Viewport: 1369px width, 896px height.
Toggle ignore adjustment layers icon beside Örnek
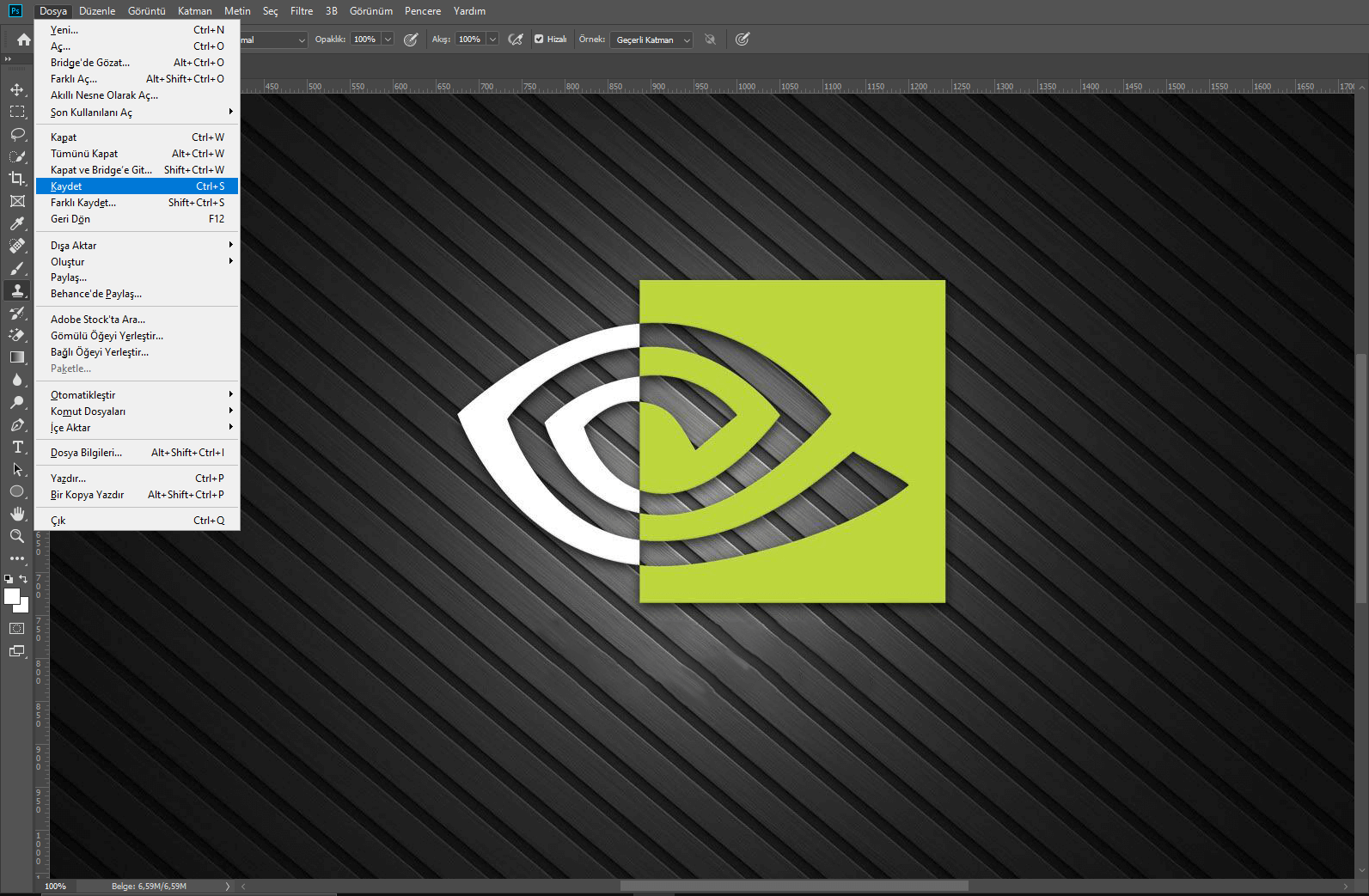pos(710,40)
